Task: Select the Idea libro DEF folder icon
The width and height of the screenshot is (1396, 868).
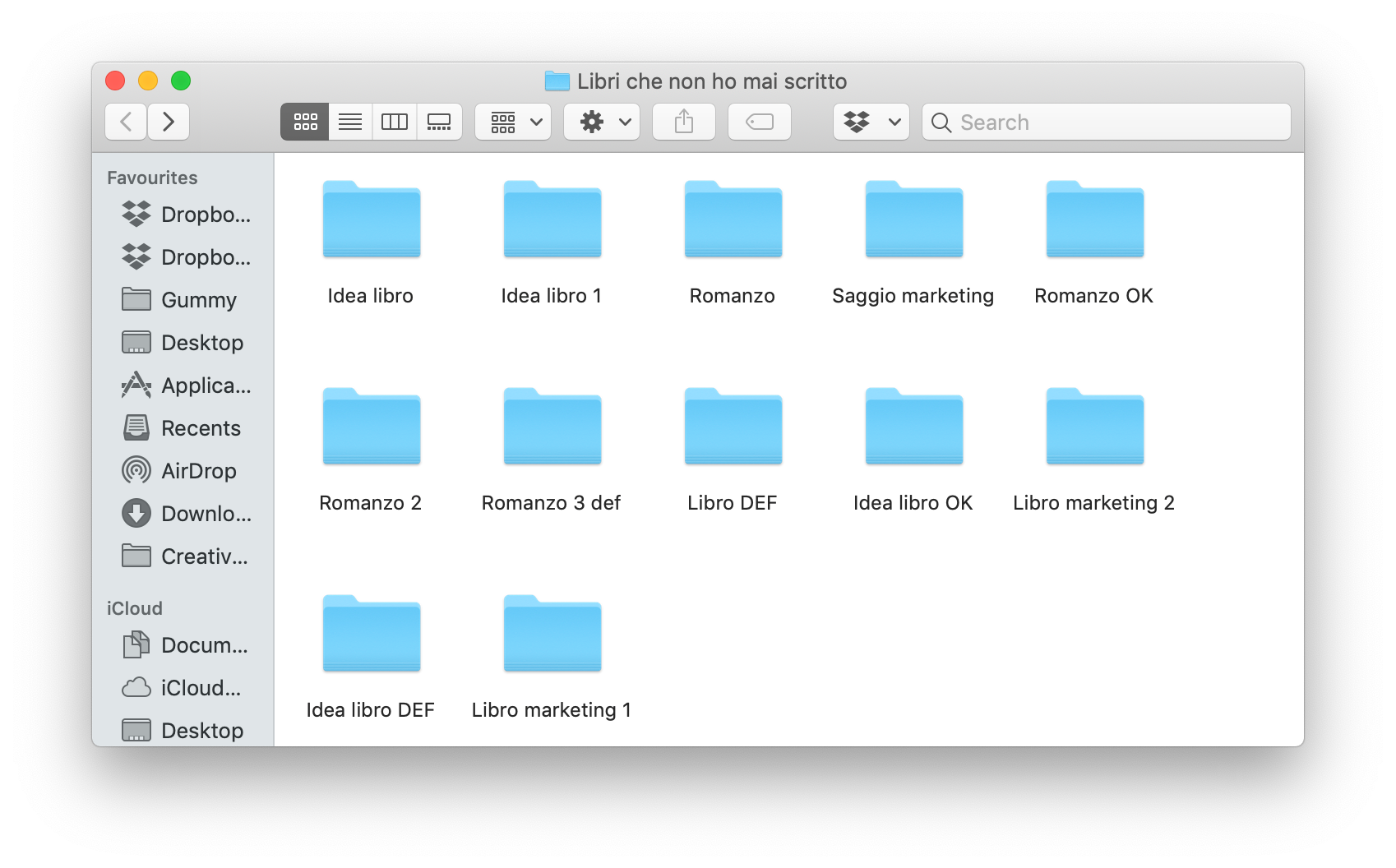Action: point(372,633)
